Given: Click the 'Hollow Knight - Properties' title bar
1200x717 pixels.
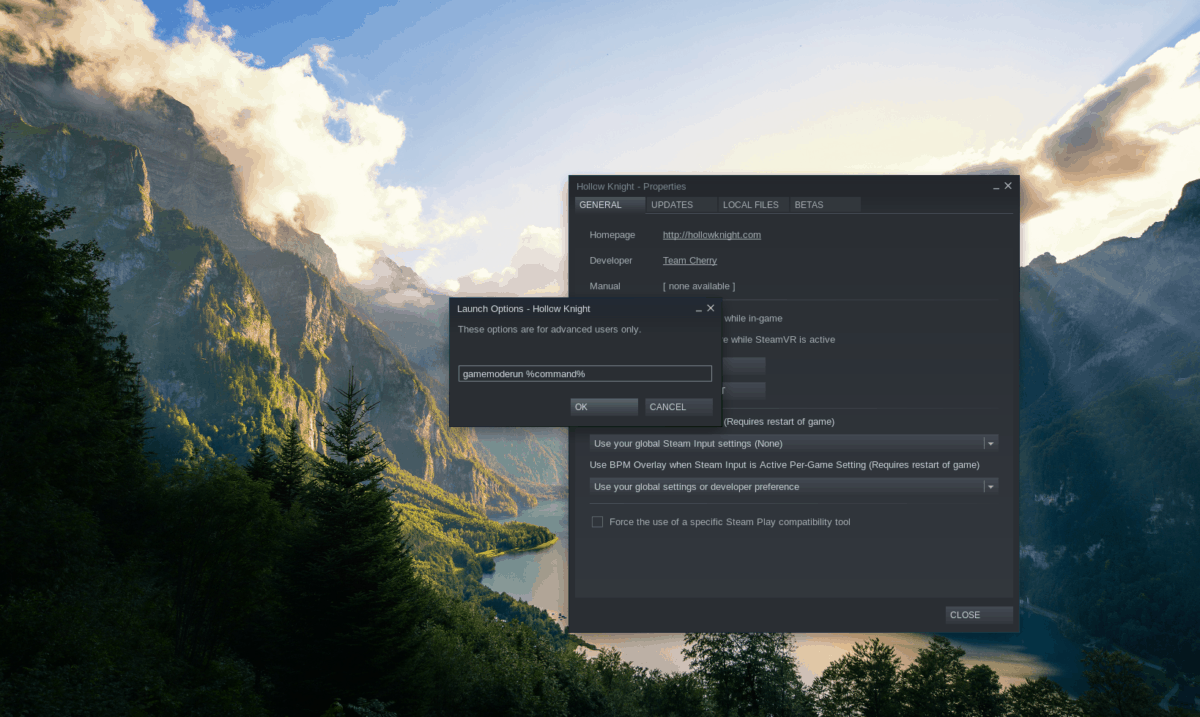Looking at the screenshot, I should coord(631,187).
